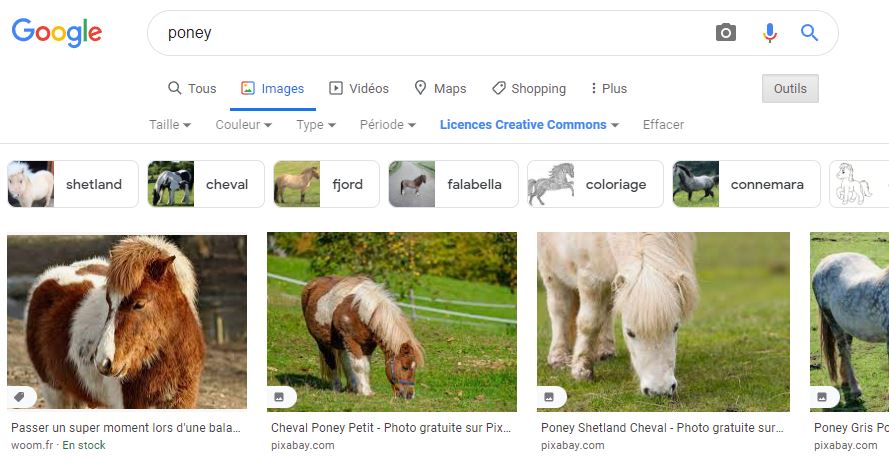Screen dimensions: 889x465
Task: Expand the Taille size filter
Action: 170,125
